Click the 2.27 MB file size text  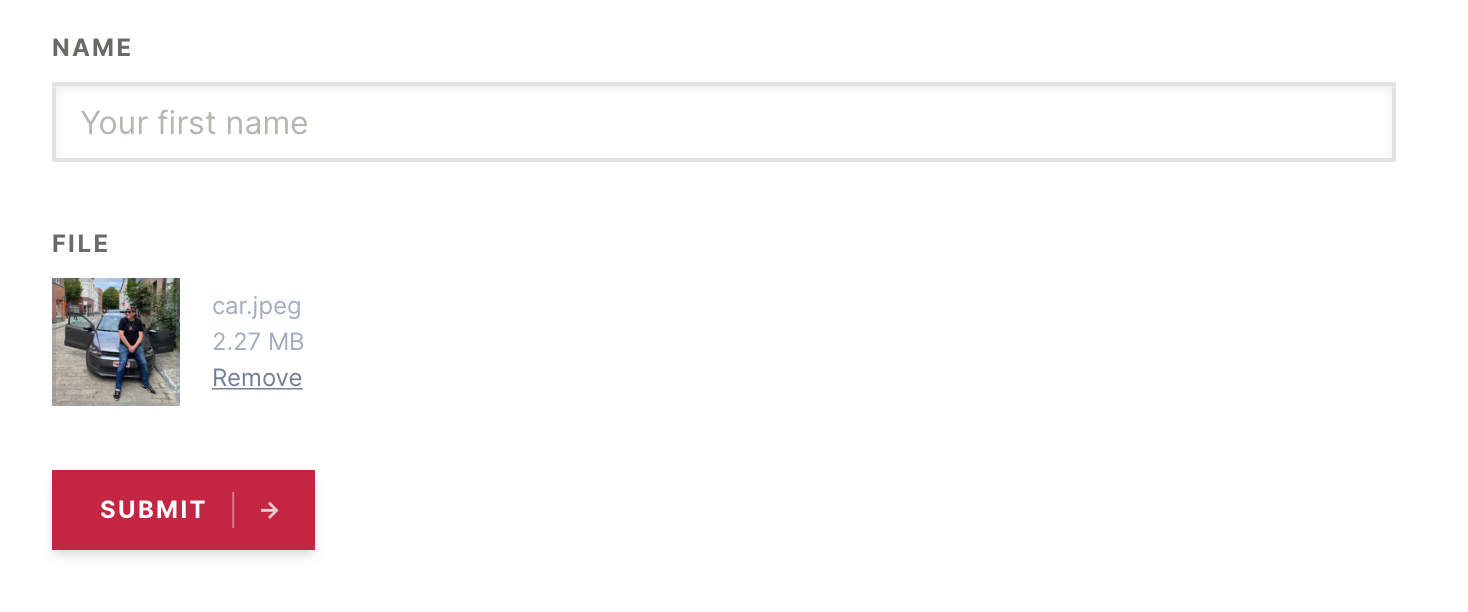[258, 342]
